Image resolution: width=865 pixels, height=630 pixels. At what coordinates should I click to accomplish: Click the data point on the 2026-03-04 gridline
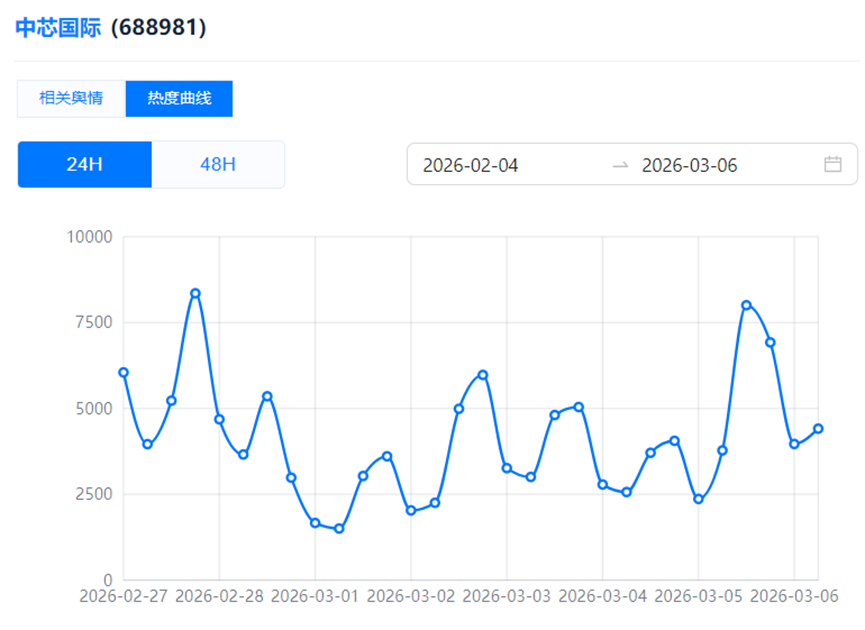click(x=603, y=484)
